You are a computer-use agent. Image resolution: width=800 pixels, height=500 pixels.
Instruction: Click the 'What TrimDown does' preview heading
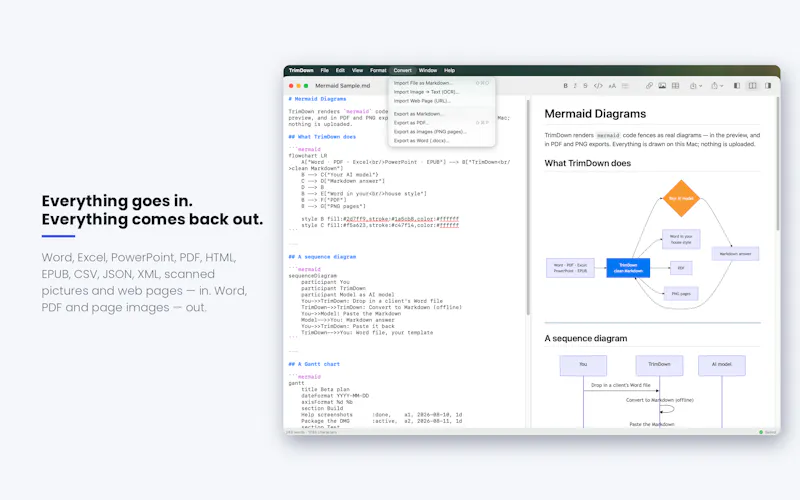click(587, 163)
